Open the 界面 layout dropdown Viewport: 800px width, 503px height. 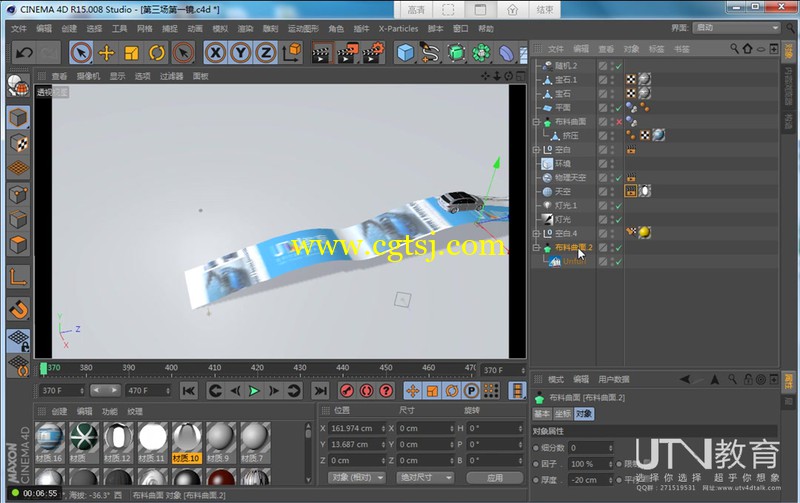[x=737, y=28]
